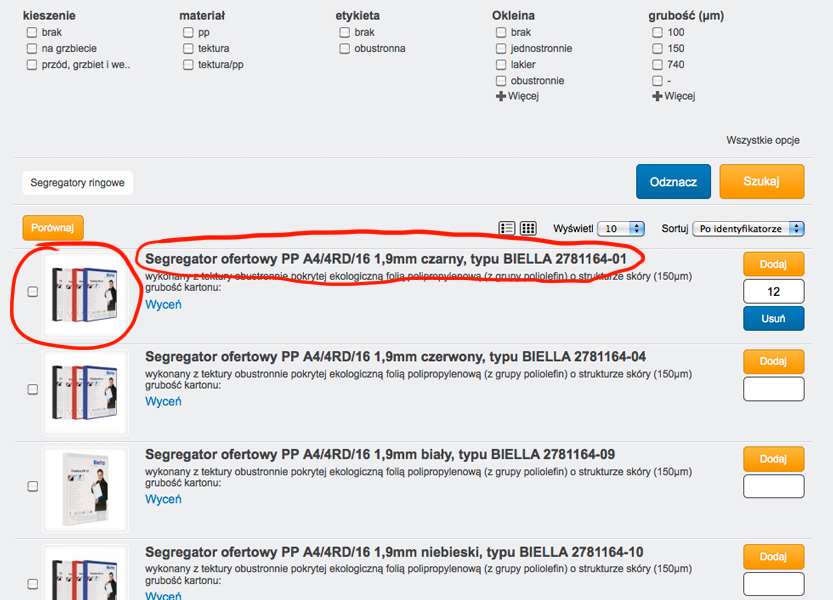The width and height of the screenshot is (833, 600).
Task: Select Okleina 'brak' checkbox
Action: 501,32
